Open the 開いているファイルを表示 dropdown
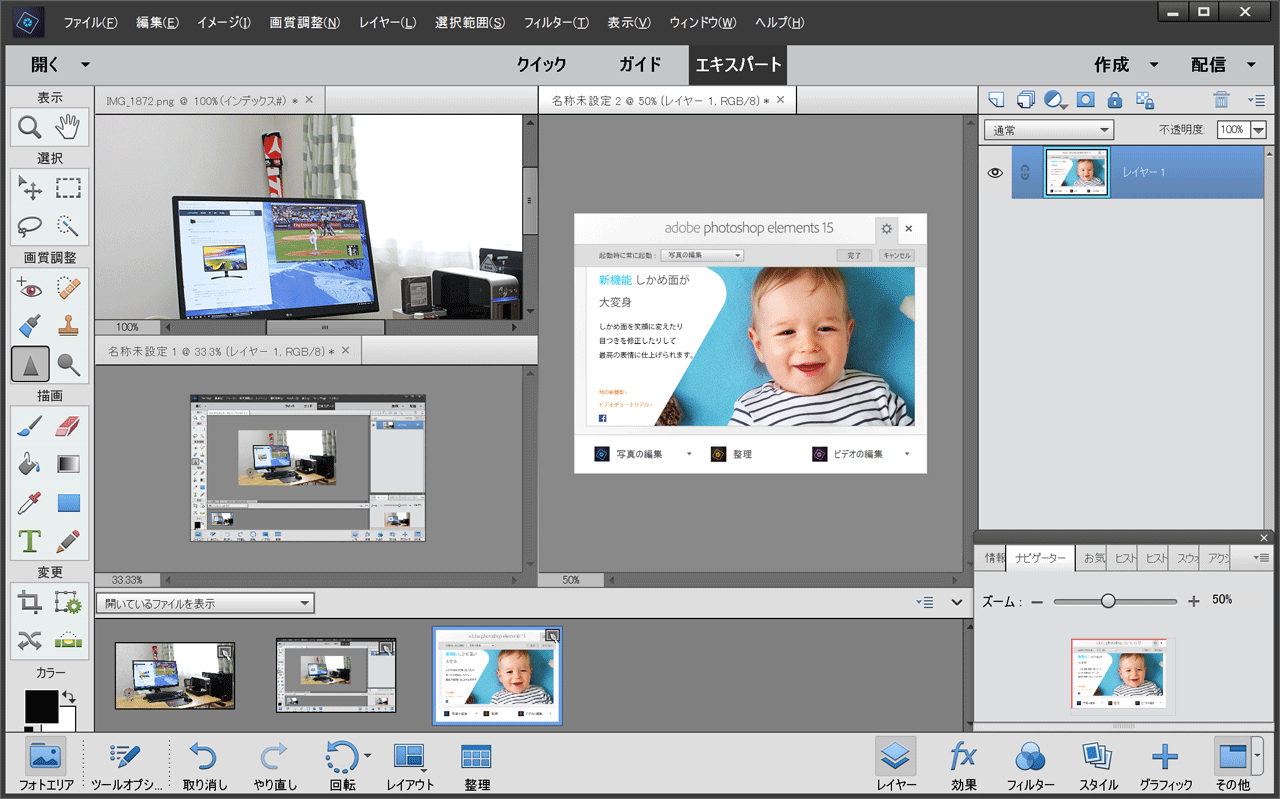Screen dimensions: 1280x799 205,604
